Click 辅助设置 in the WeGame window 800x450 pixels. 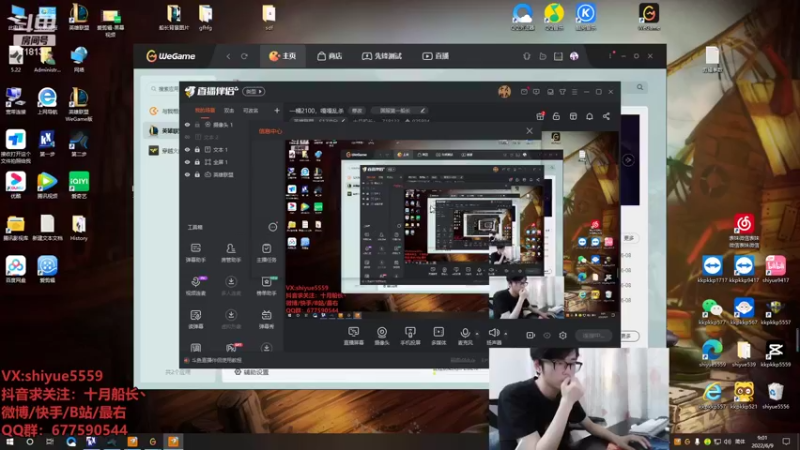pos(252,372)
